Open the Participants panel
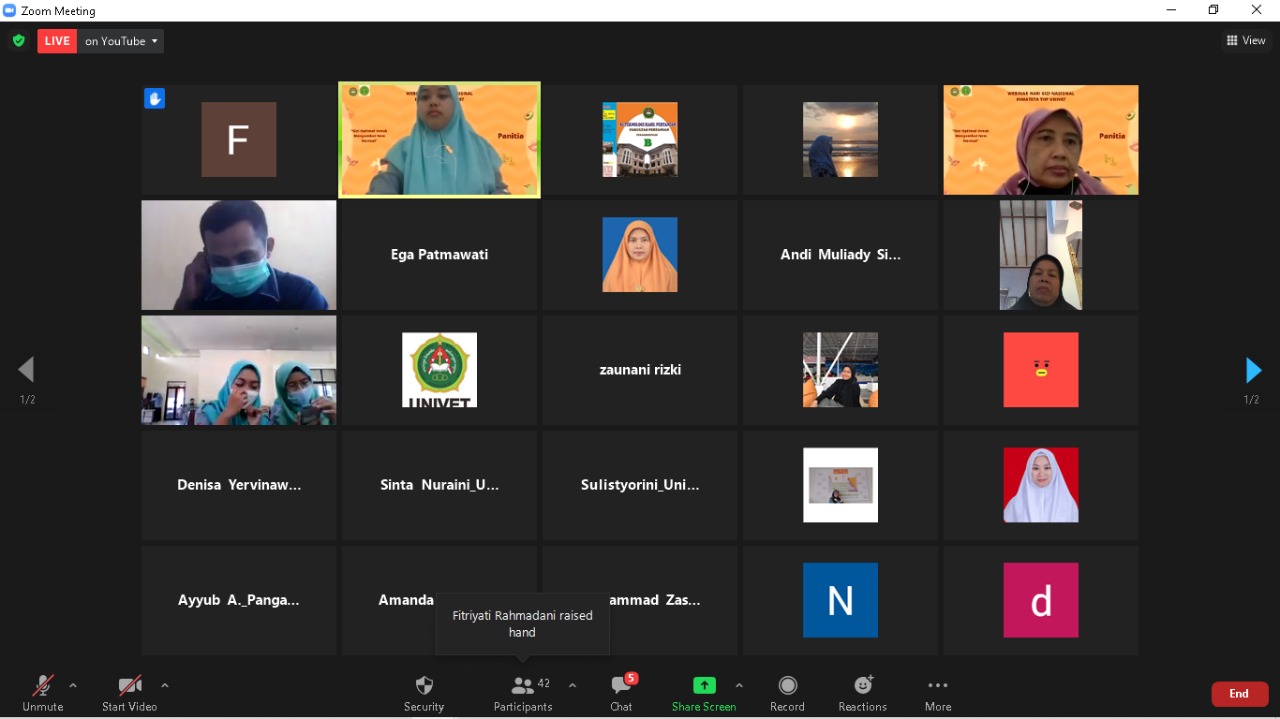Image resolution: width=1280 pixels, height=719 pixels. tap(522, 693)
